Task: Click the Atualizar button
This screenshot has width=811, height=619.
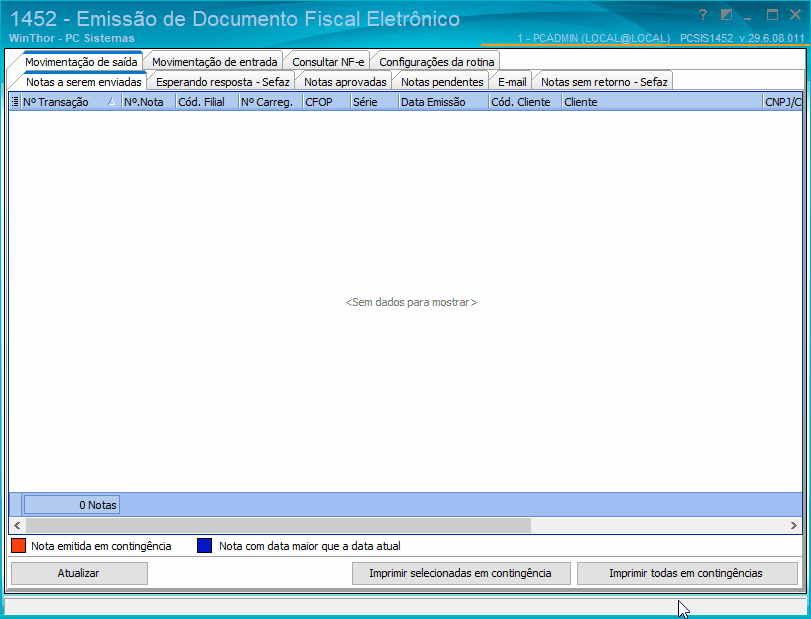Action: click(79, 573)
